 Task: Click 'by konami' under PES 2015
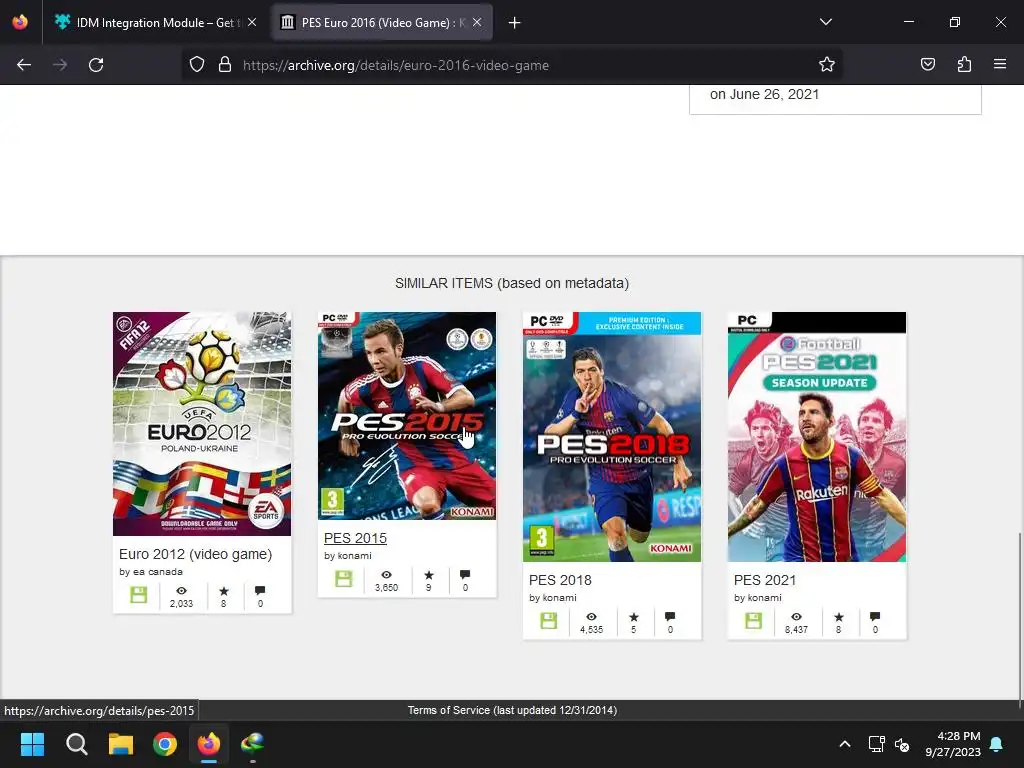tap(347, 556)
